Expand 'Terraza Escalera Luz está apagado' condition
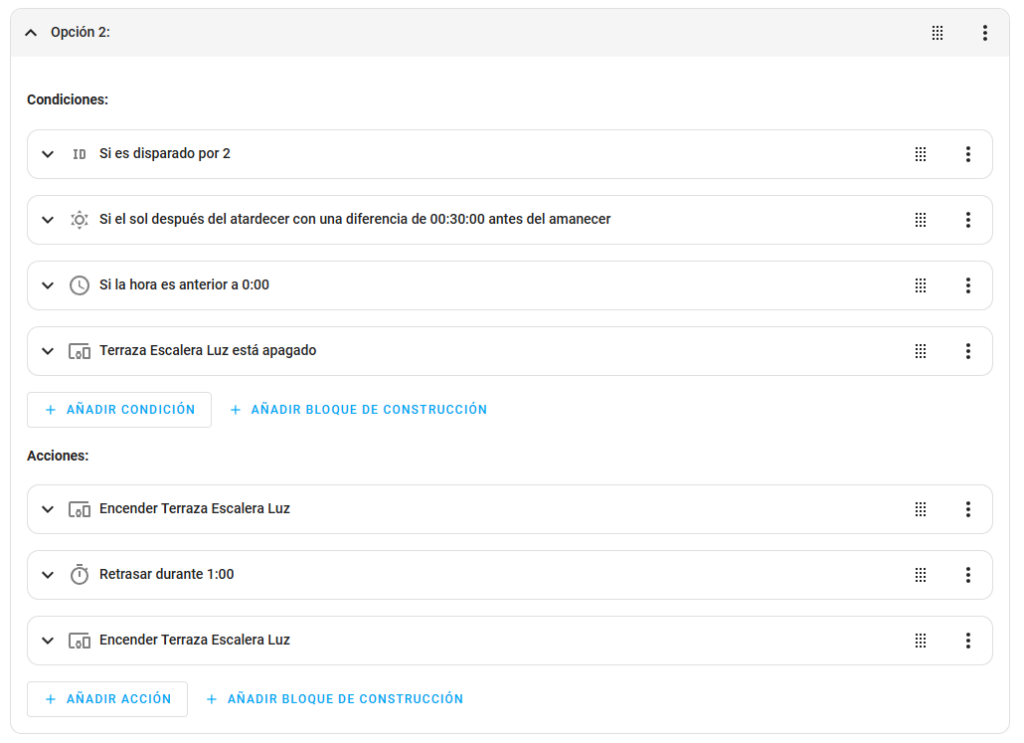 pos(48,351)
